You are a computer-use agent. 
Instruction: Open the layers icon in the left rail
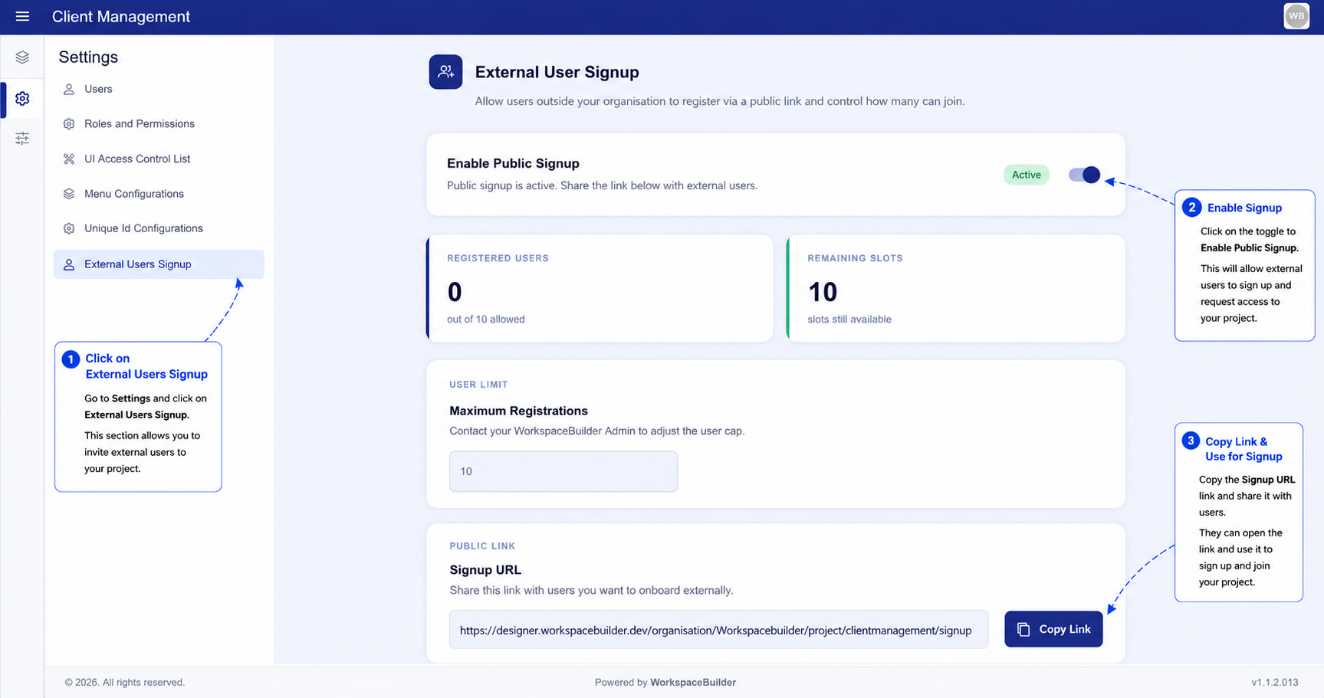22,58
